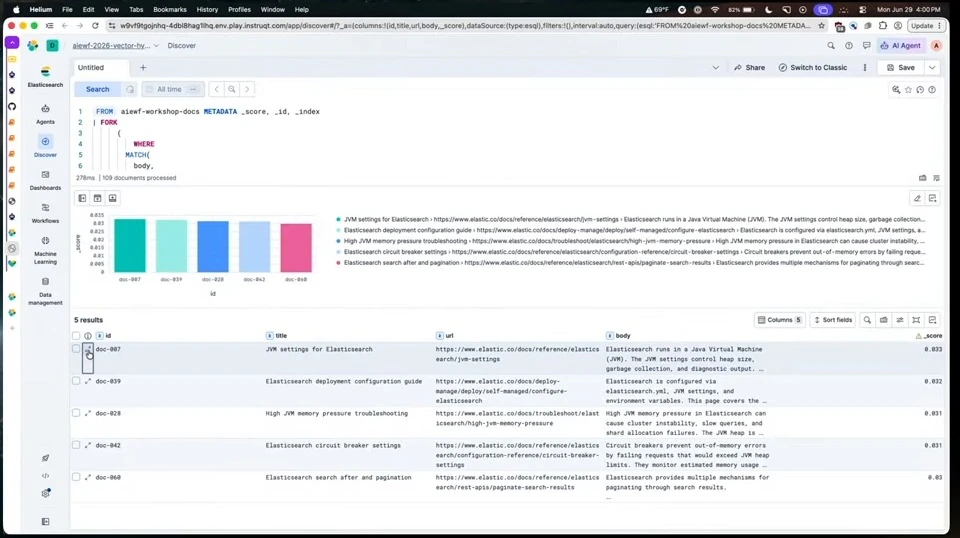Open the AI Agent panel
960x538 pixels.
coord(900,45)
